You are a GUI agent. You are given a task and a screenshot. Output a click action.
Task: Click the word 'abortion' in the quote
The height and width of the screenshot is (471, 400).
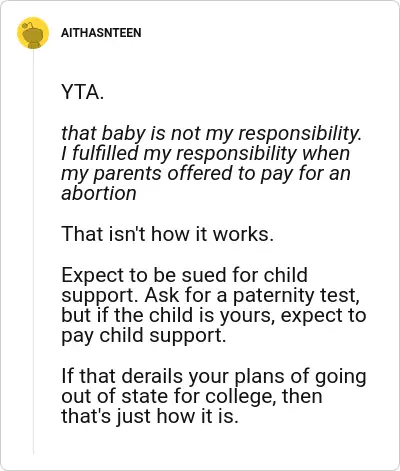tap(99, 193)
